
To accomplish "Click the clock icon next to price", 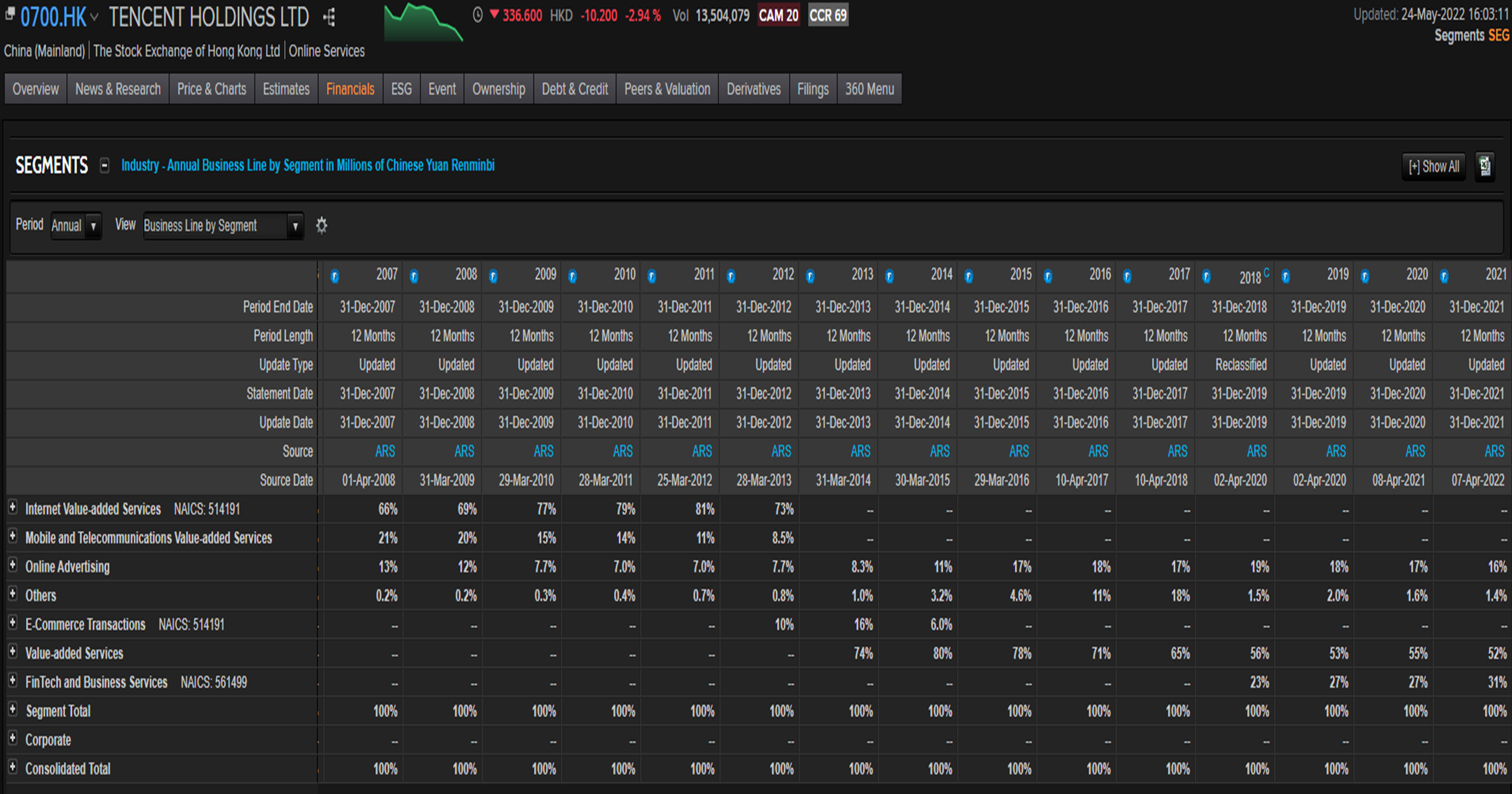I will (x=478, y=15).
